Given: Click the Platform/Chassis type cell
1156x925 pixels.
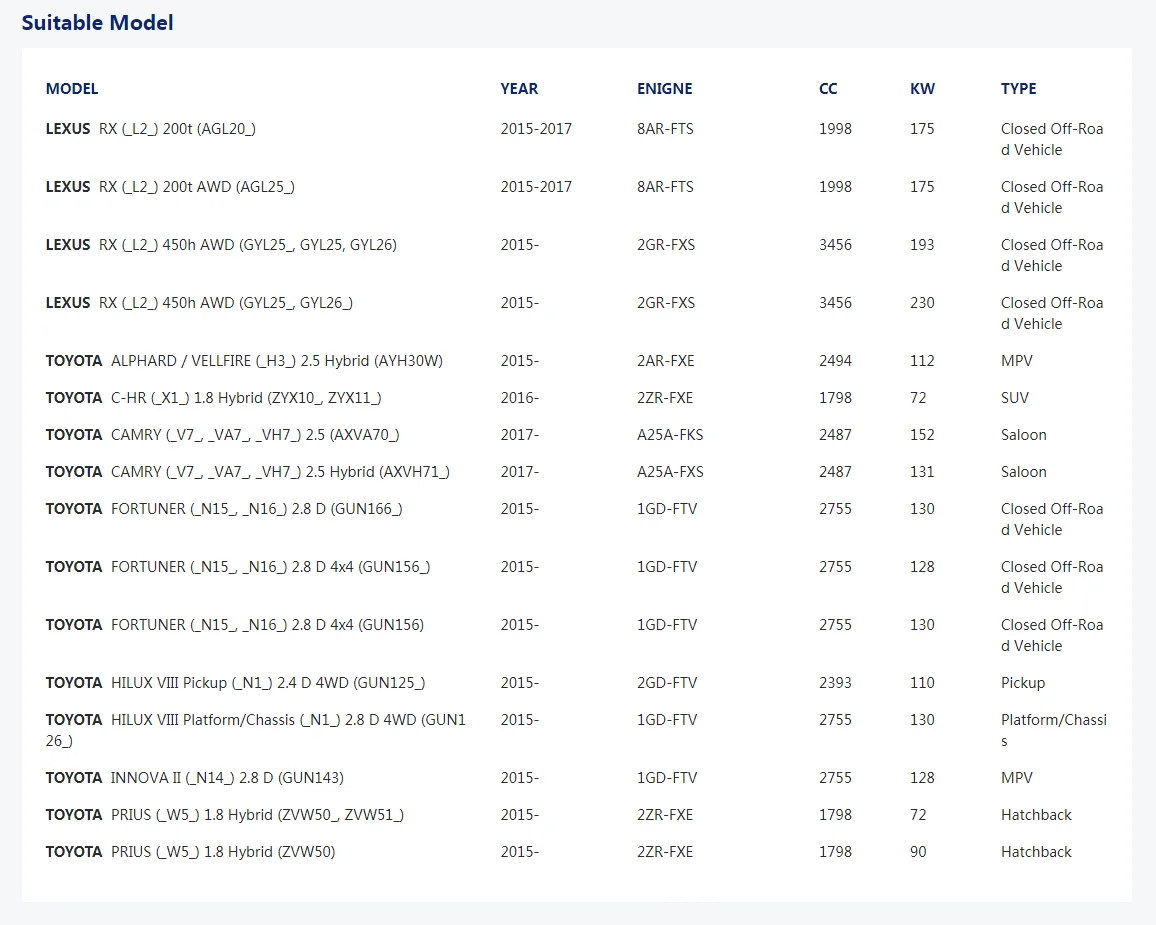Looking at the screenshot, I should tap(1054, 730).
